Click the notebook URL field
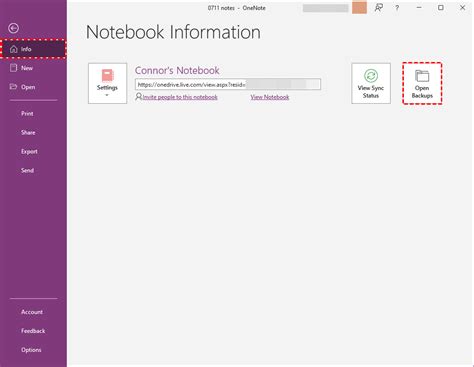The image size is (474, 367). click(x=228, y=84)
